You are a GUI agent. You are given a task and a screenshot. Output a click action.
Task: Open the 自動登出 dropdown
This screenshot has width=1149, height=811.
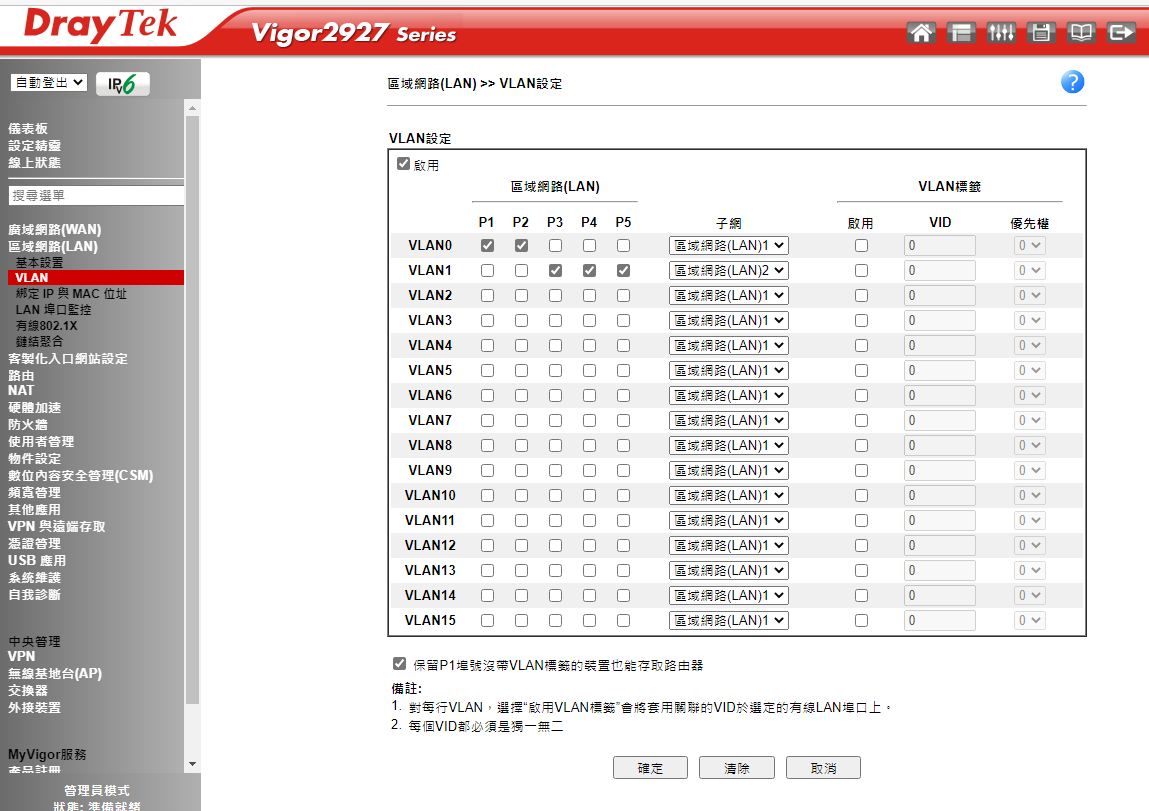tap(50, 83)
